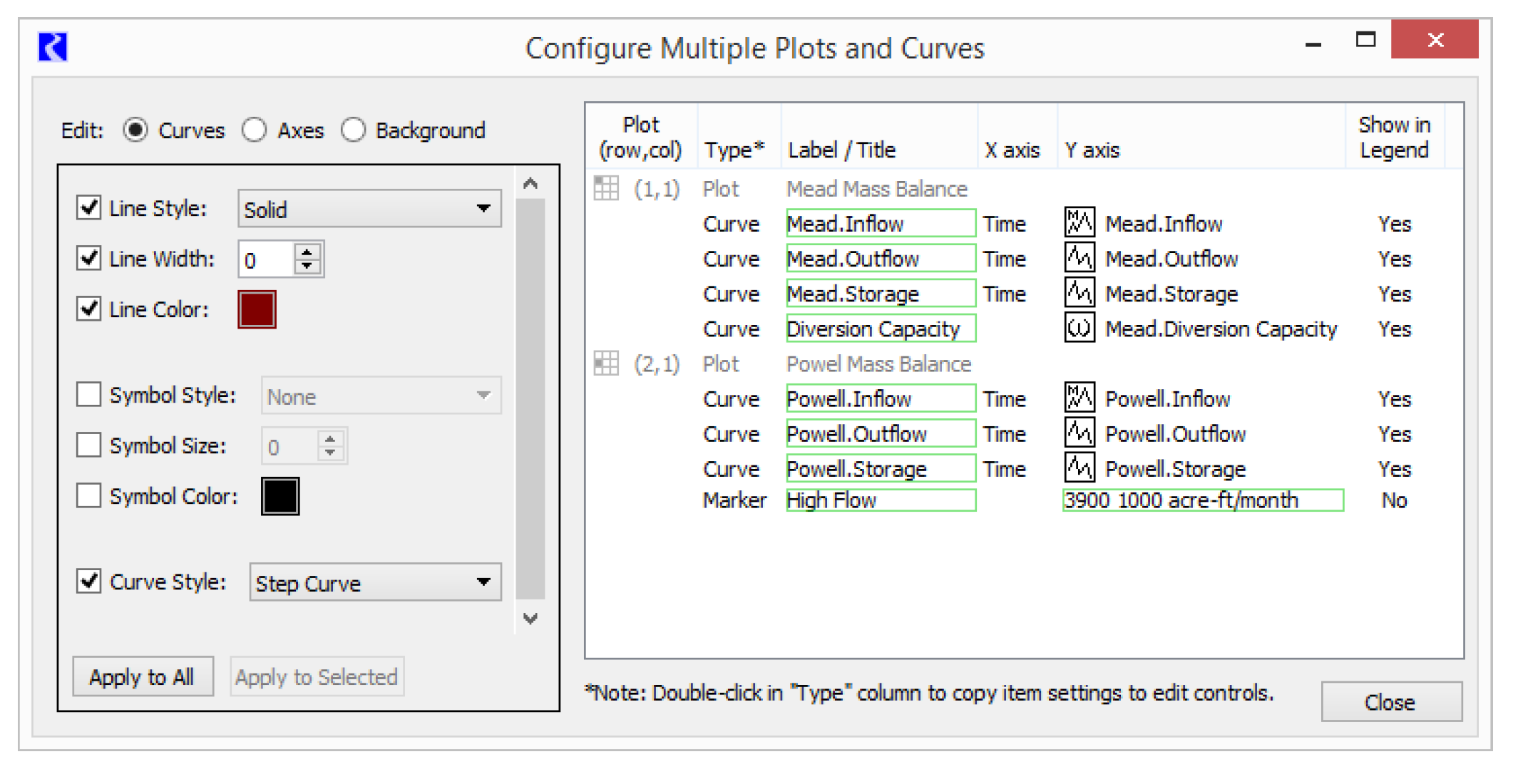Click the Mead.Storage series slot icon
Image resolution: width=1518 pixels, height=784 pixels.
click(1079, 293)
